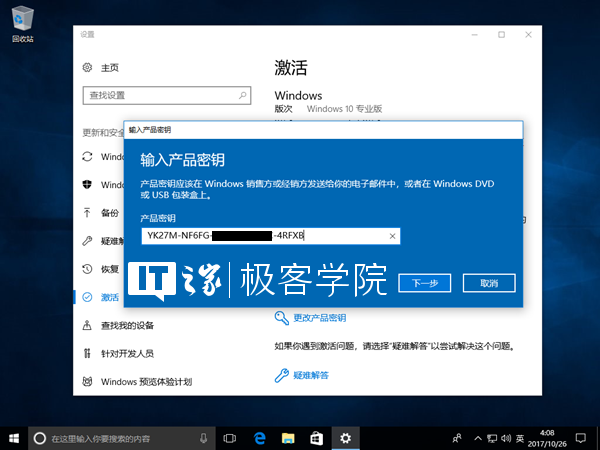Select Windows 预览体验计划 in the sidebar

[147, 382]
